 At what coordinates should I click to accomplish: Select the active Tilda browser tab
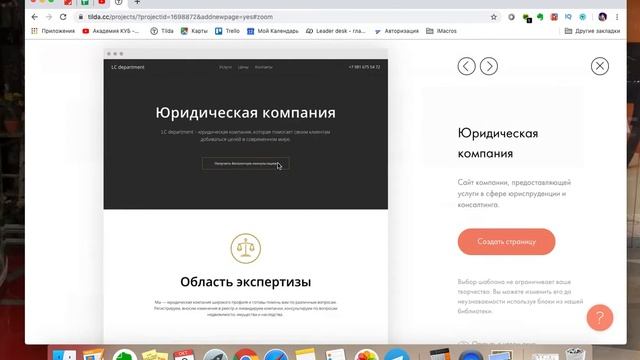118,2
